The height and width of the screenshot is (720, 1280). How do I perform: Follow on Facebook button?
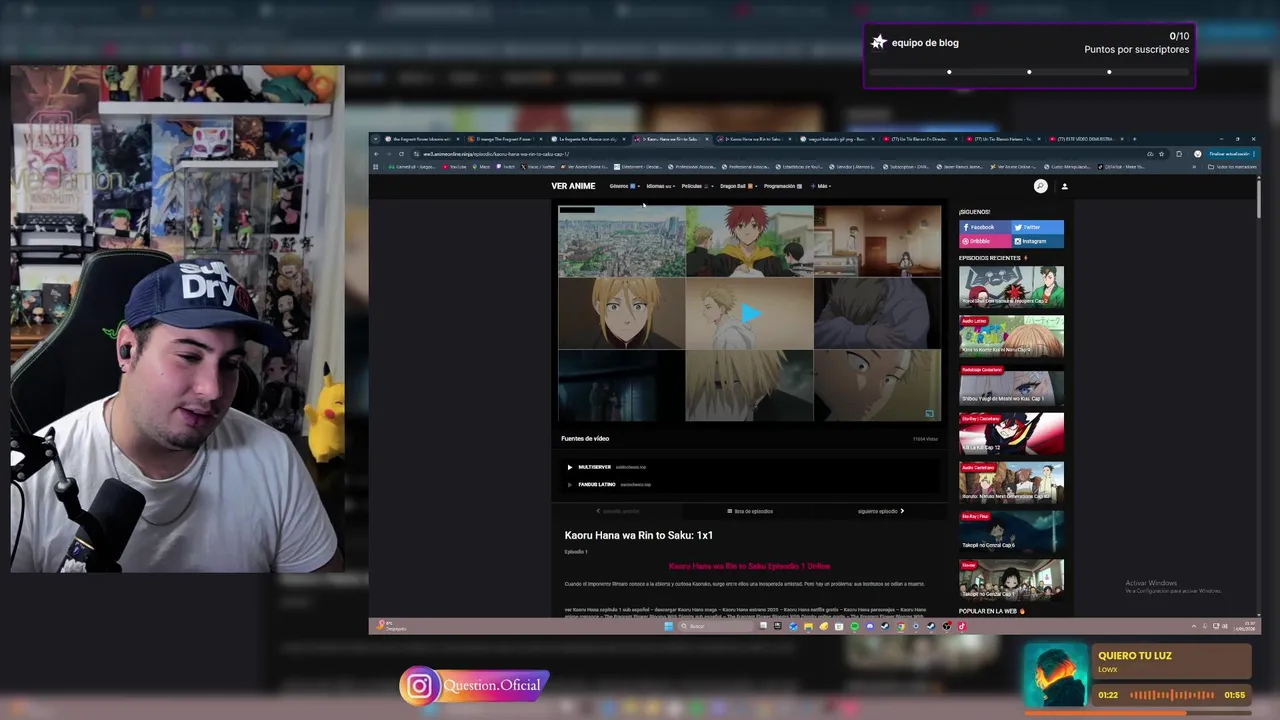pyautogui.click(x=985, y=227)
